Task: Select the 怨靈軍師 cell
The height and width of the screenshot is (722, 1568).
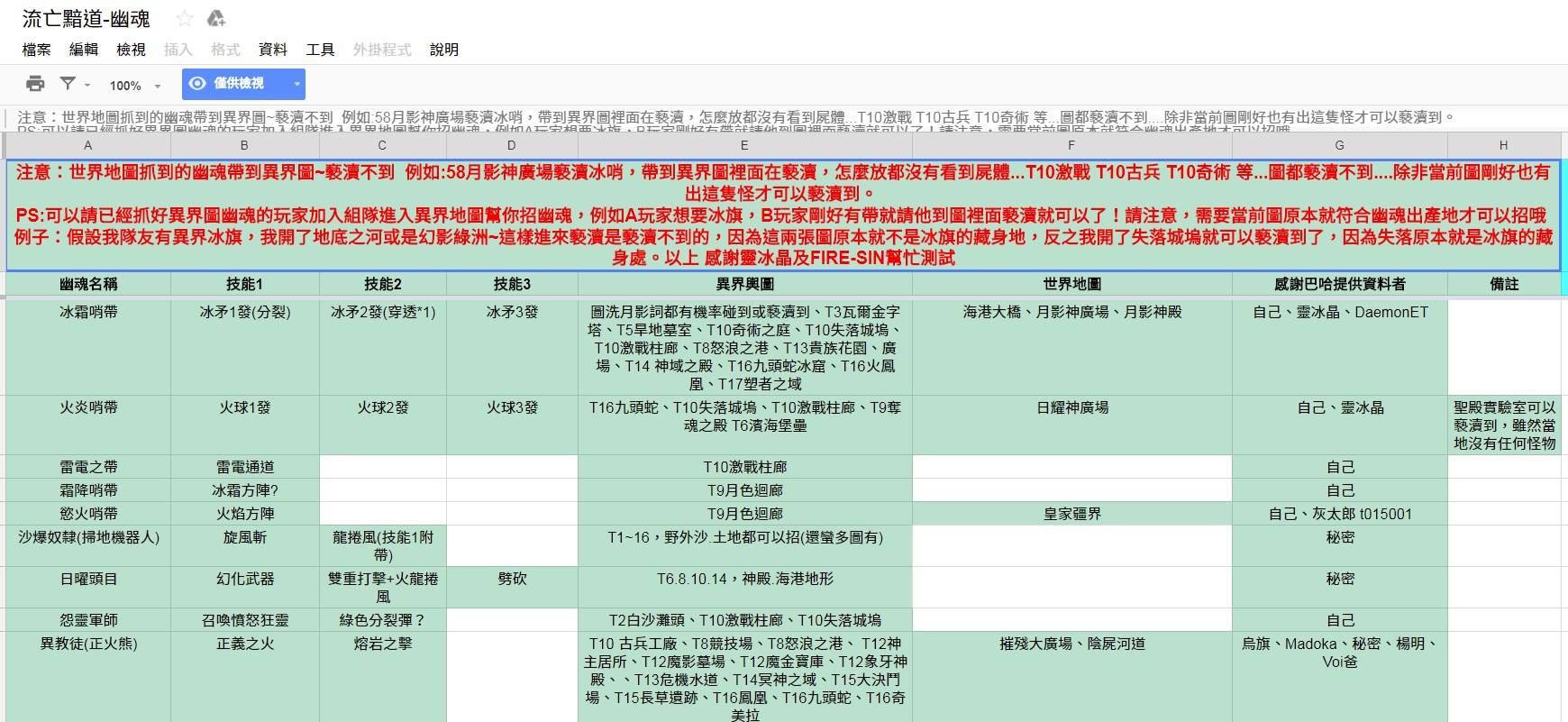Action: coord(88,620)
